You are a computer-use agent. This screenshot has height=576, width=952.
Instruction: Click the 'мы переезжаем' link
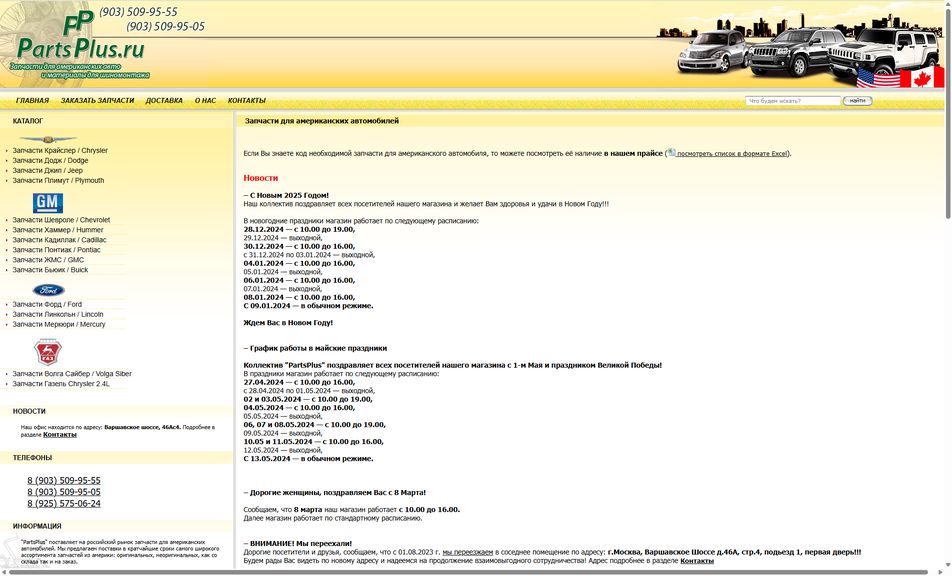(468, 552)
